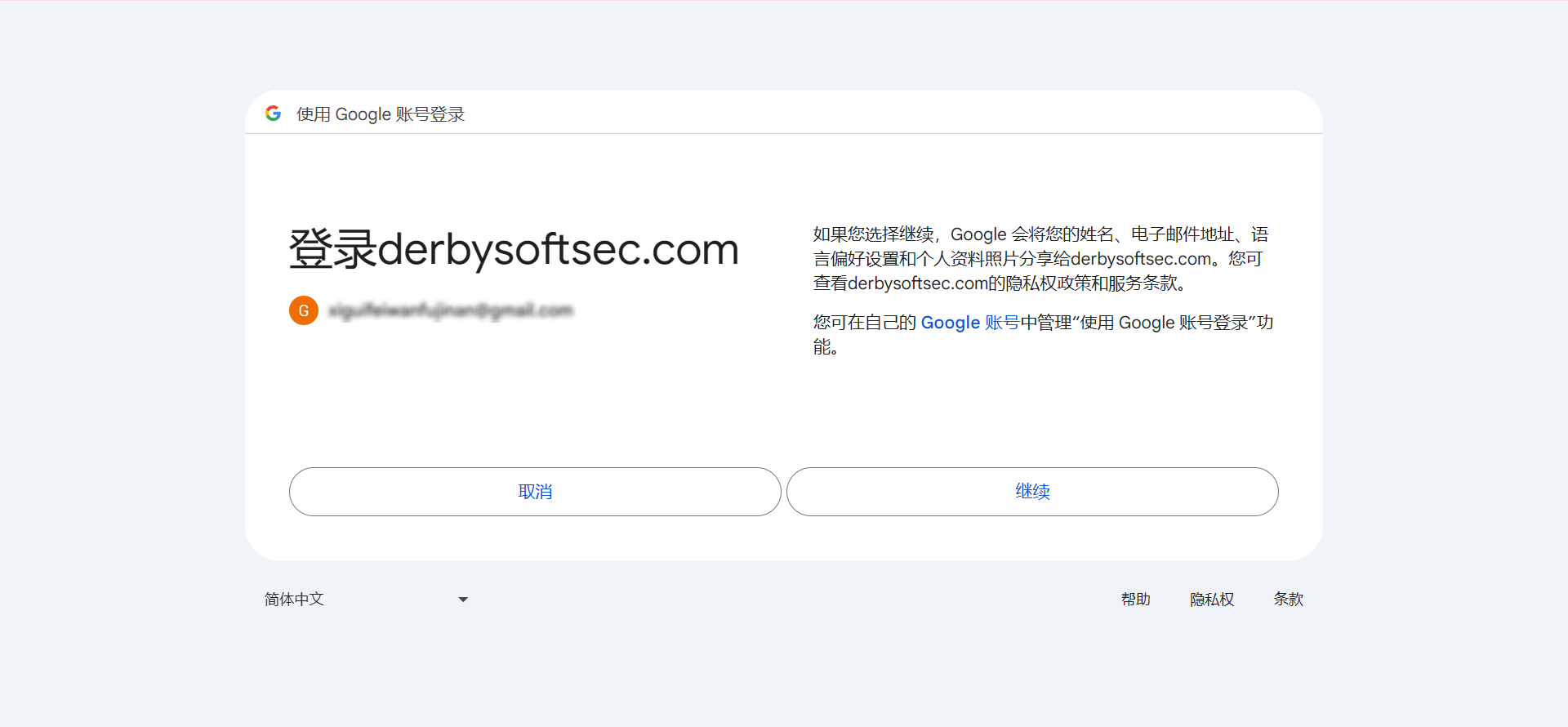Open the 帮助 (Help) link
1568x727 pixels.
click(x=1135, y=600)
